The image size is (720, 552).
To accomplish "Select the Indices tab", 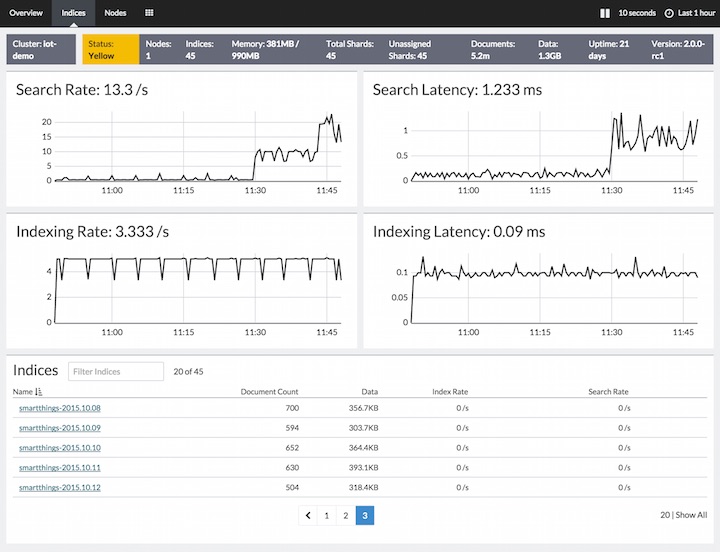I will click(73, 13).
